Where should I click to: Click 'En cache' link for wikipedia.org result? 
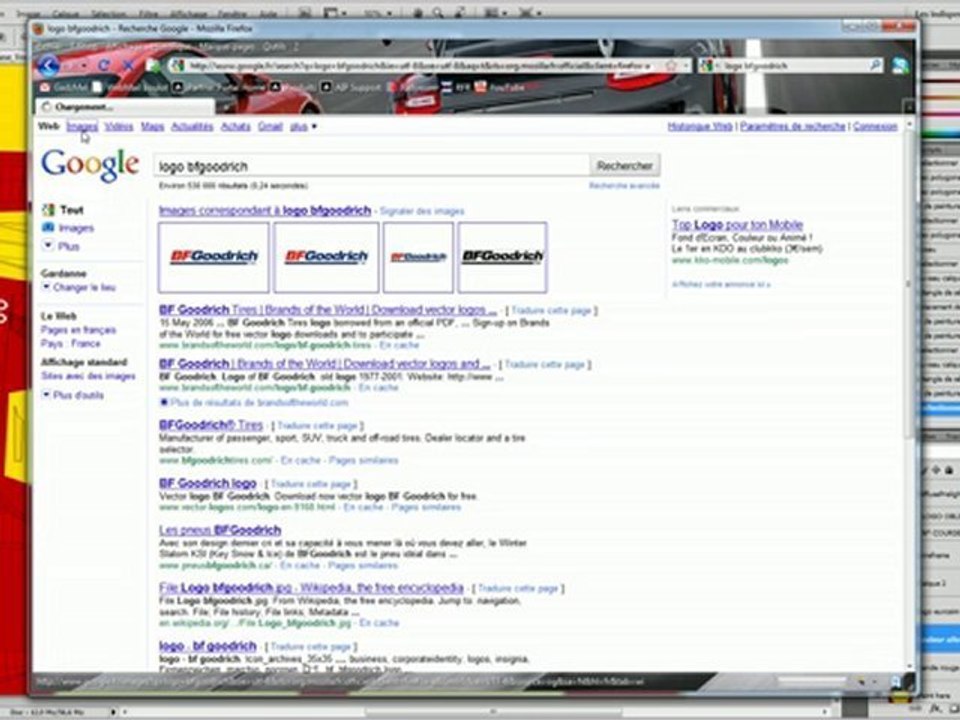coord(379,623)
